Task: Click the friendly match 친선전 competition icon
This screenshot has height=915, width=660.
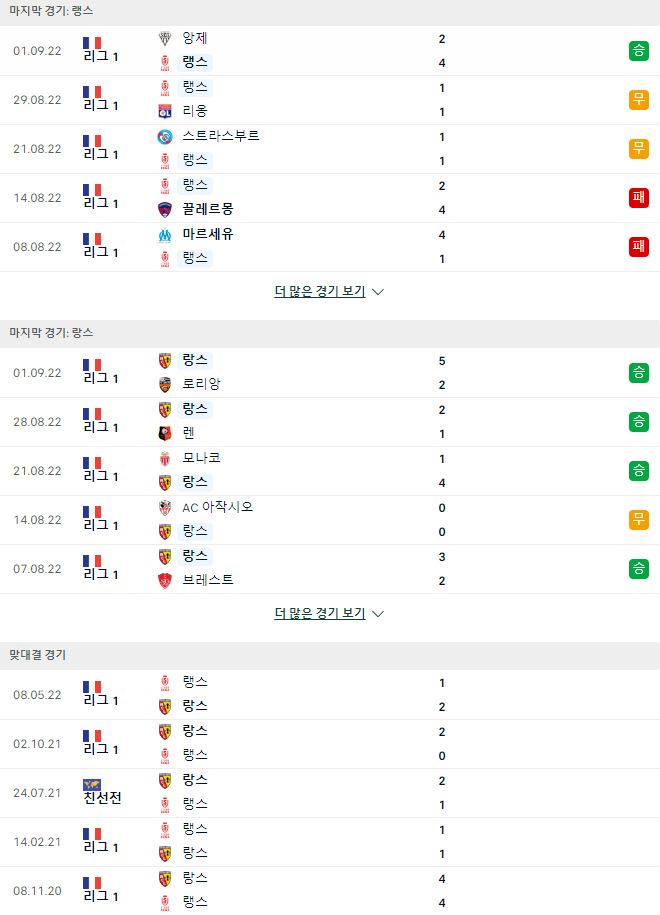Action: pyautogui.click(x=92, y=784)
